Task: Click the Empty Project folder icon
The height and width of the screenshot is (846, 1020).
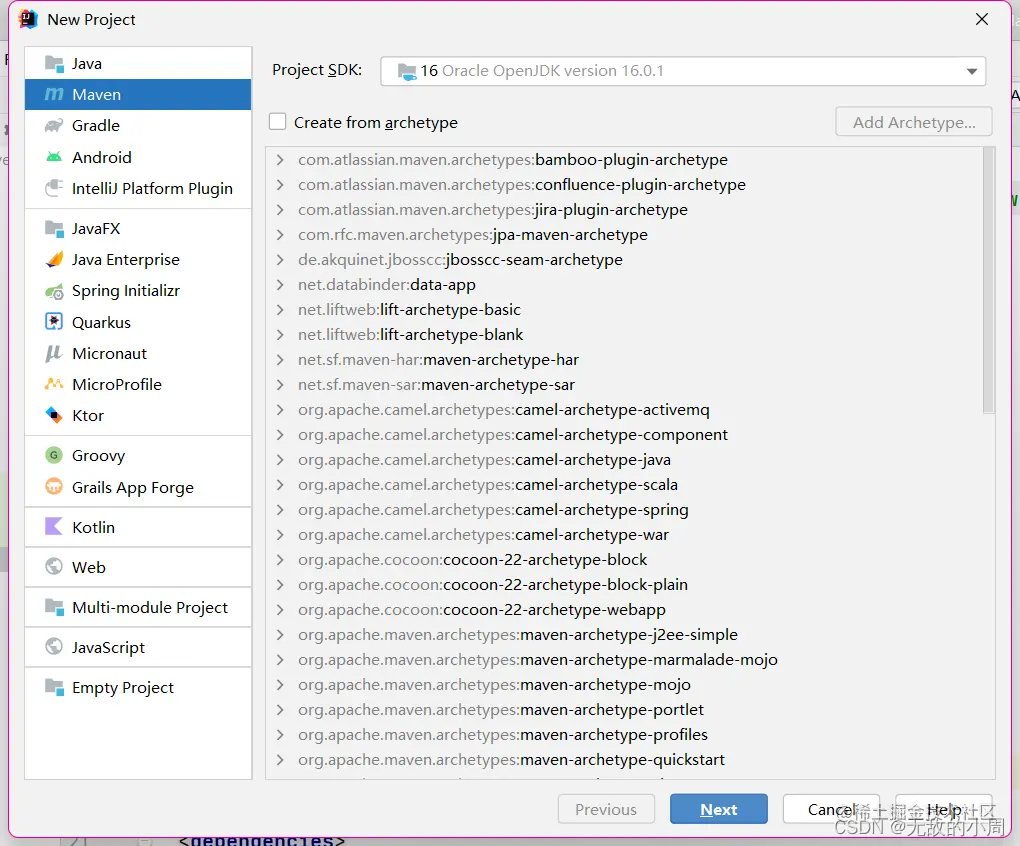Action: [x=54, y=687]
